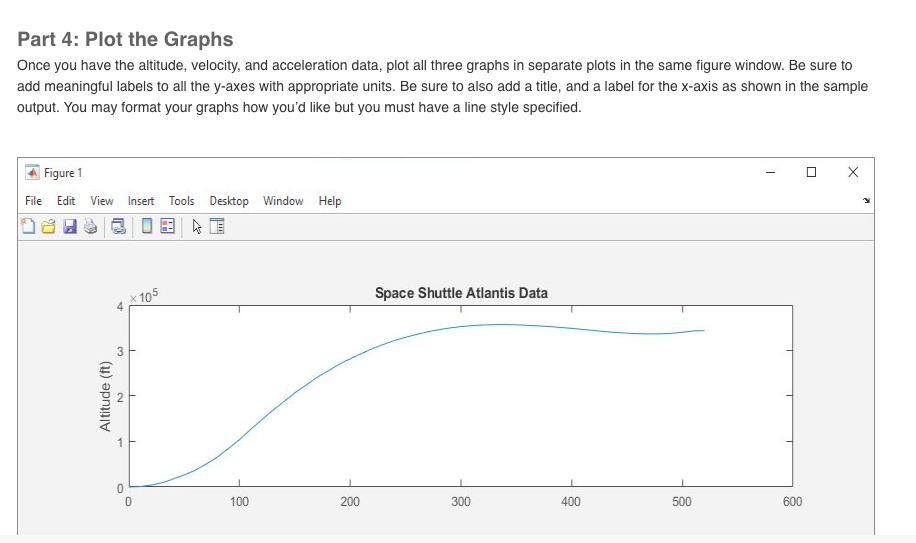The image size is (916, 543).
Task: Toggle the Insert Colorbar tool
Action: 147,226
